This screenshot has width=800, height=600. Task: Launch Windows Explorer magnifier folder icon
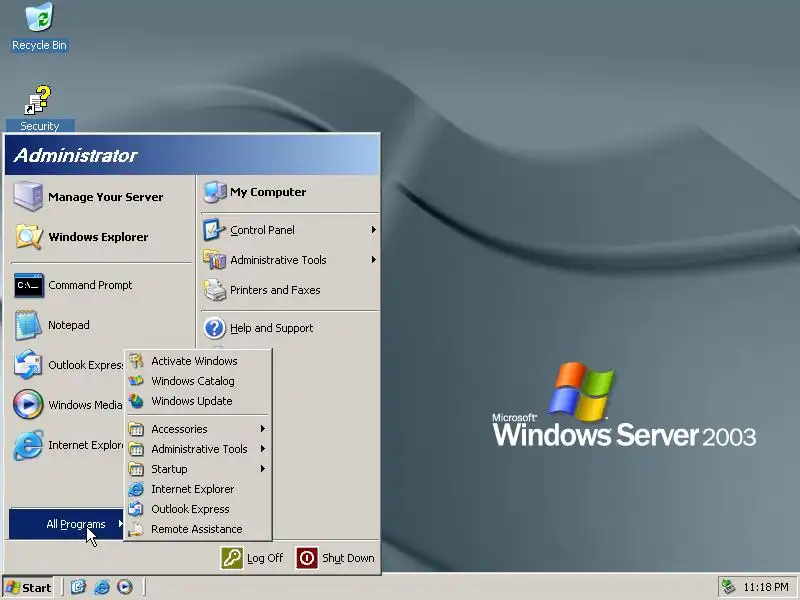point(28,237)
